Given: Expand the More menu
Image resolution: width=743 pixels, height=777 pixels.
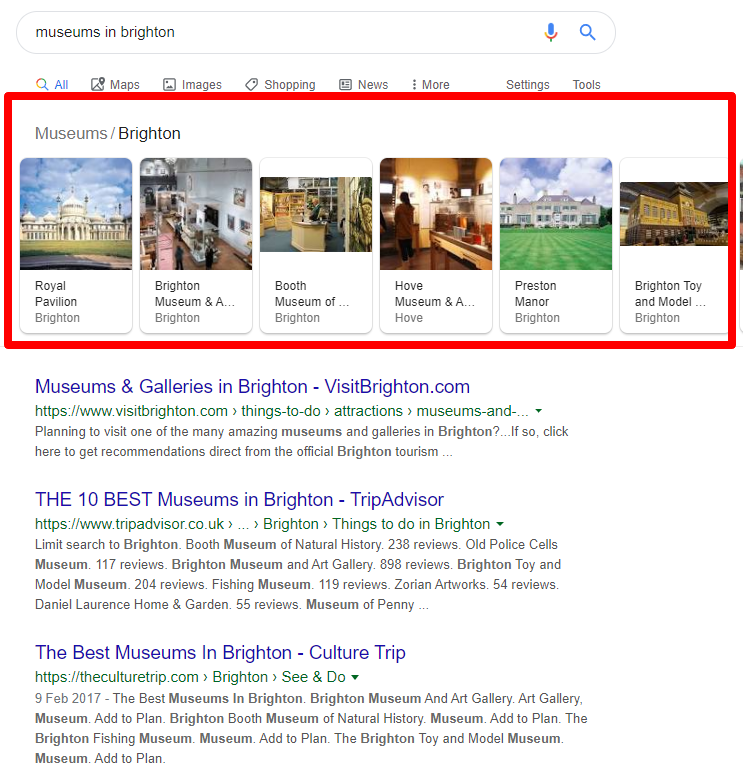Looking at the screenshot, I should [430, 85].
